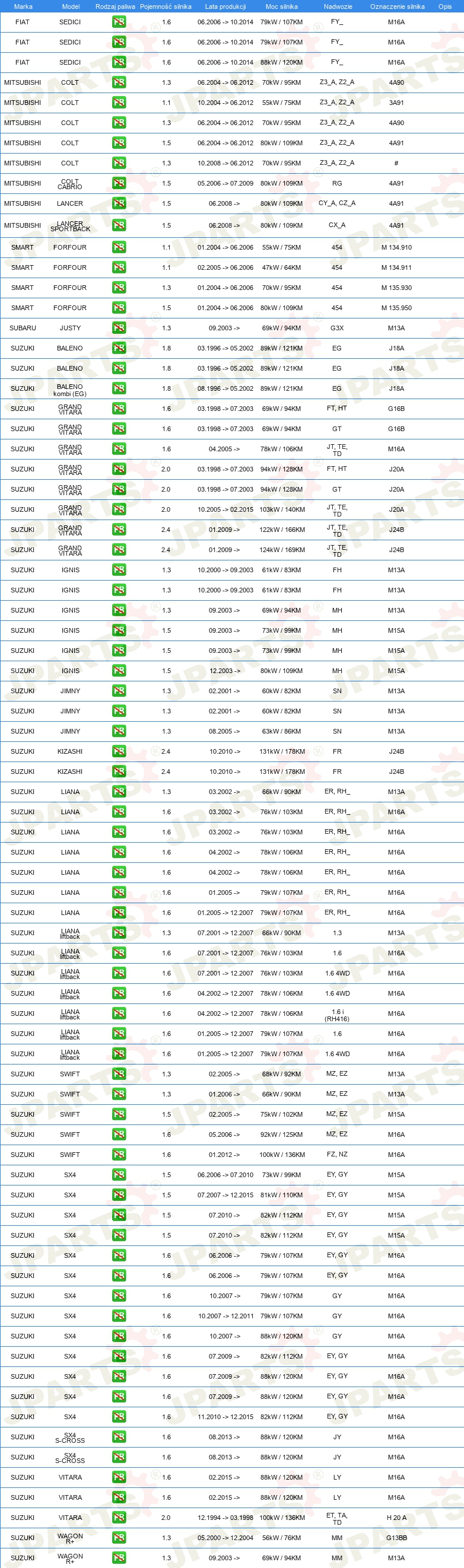The height and width of the screenshot is (1568, 464).
Task: Click the BALENO kombi (EG) model cell
Action: pos(70,390)
